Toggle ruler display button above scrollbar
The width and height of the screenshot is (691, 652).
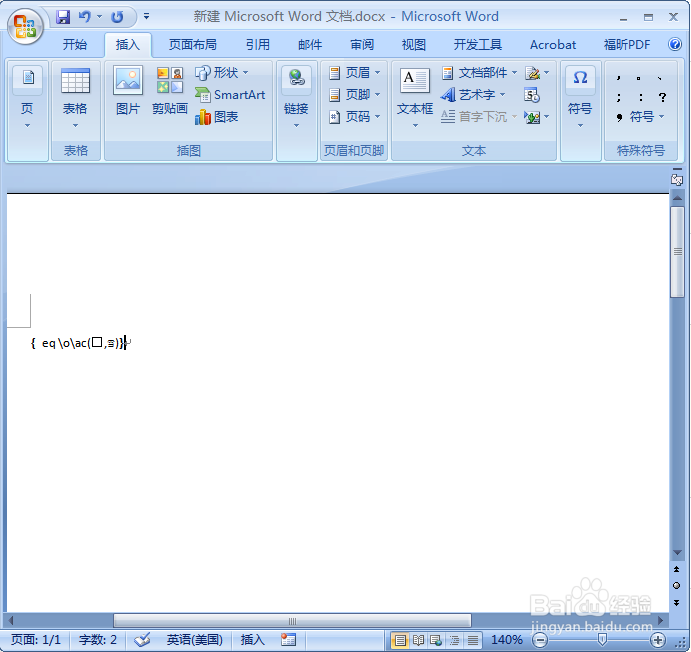coord(677,179)
